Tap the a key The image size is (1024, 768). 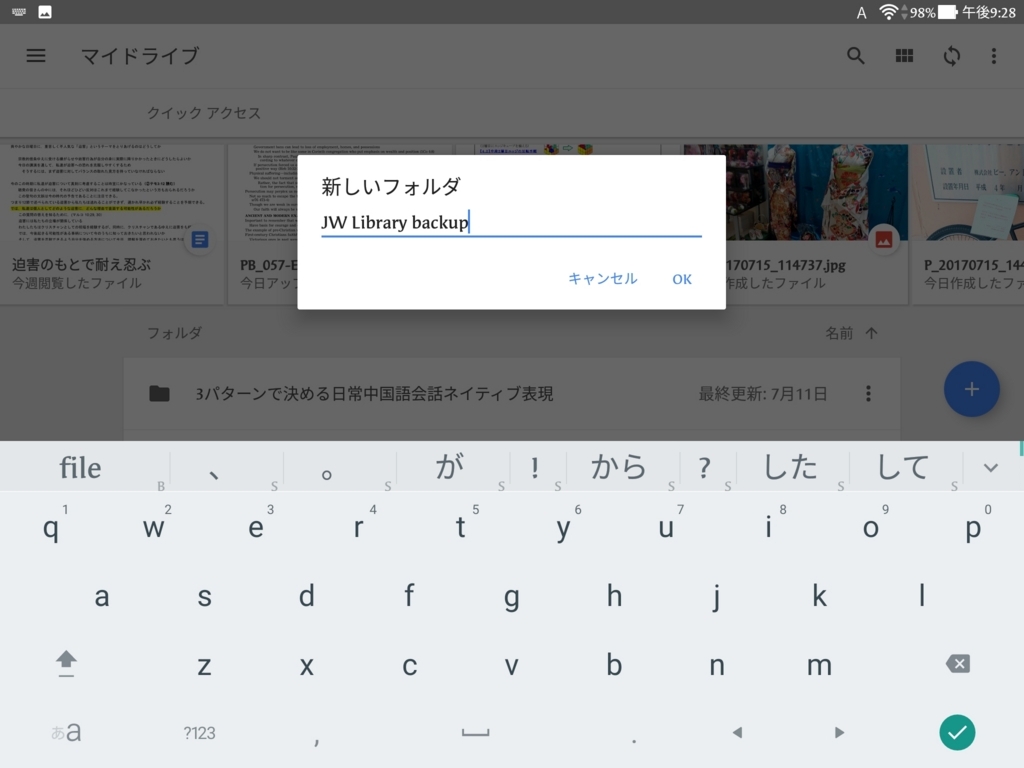pyautogui.click(x=102, y=596)
